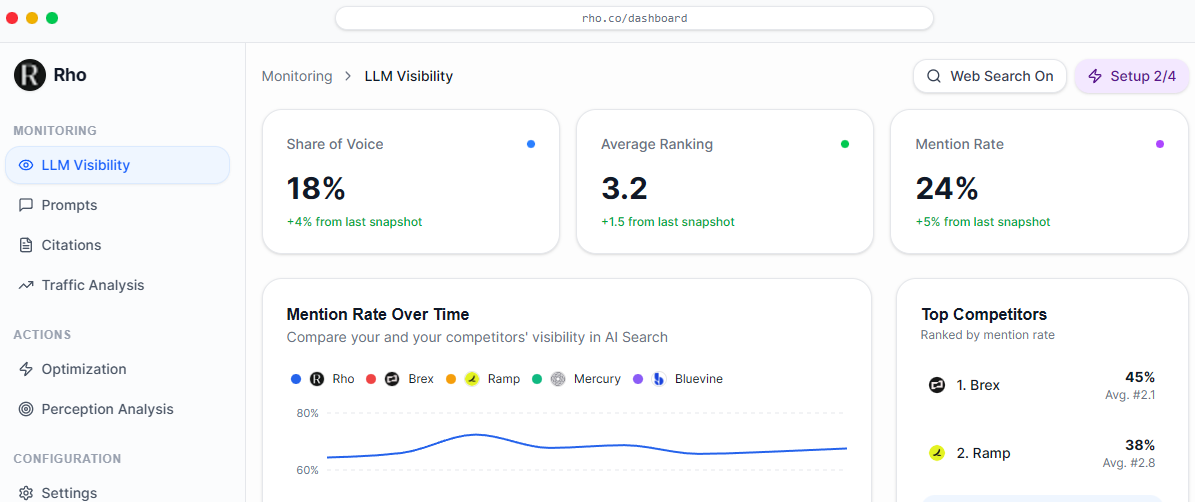Open the Setup 2/4 button
This screenshot has width=1195, height=502.
click(1132, 76)
